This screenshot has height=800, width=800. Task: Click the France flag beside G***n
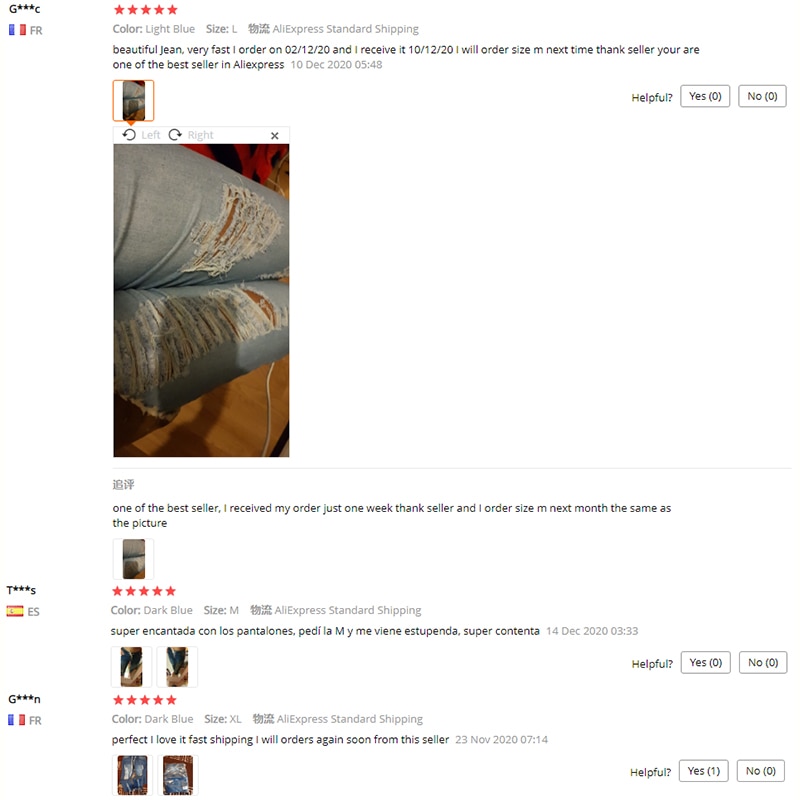click(x=16, y=720)
